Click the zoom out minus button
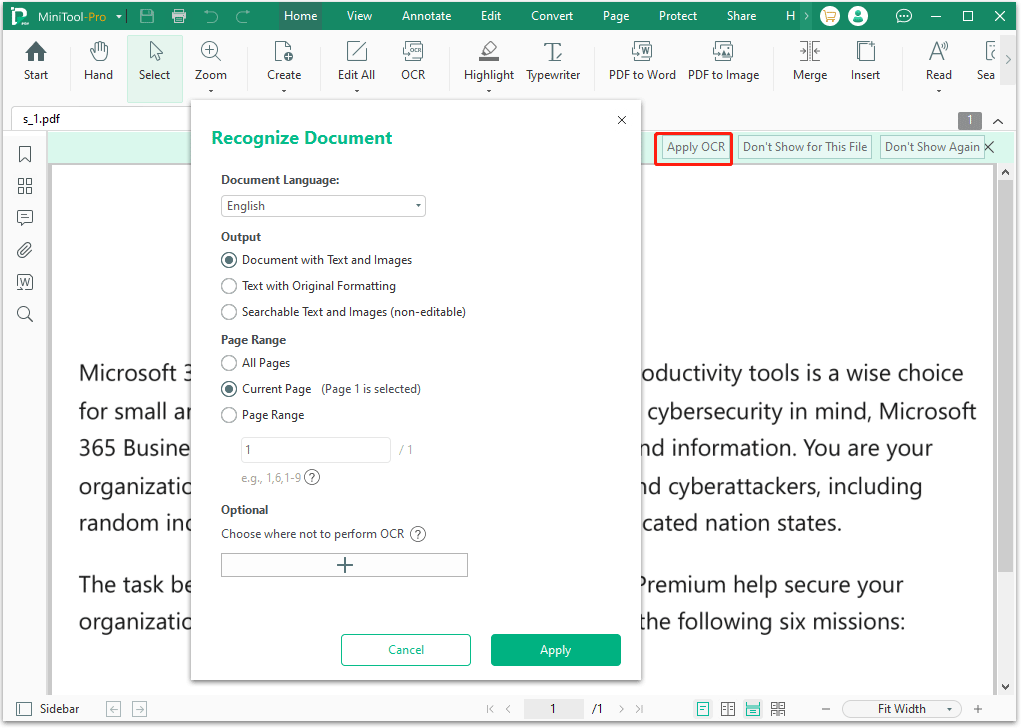 826,709
